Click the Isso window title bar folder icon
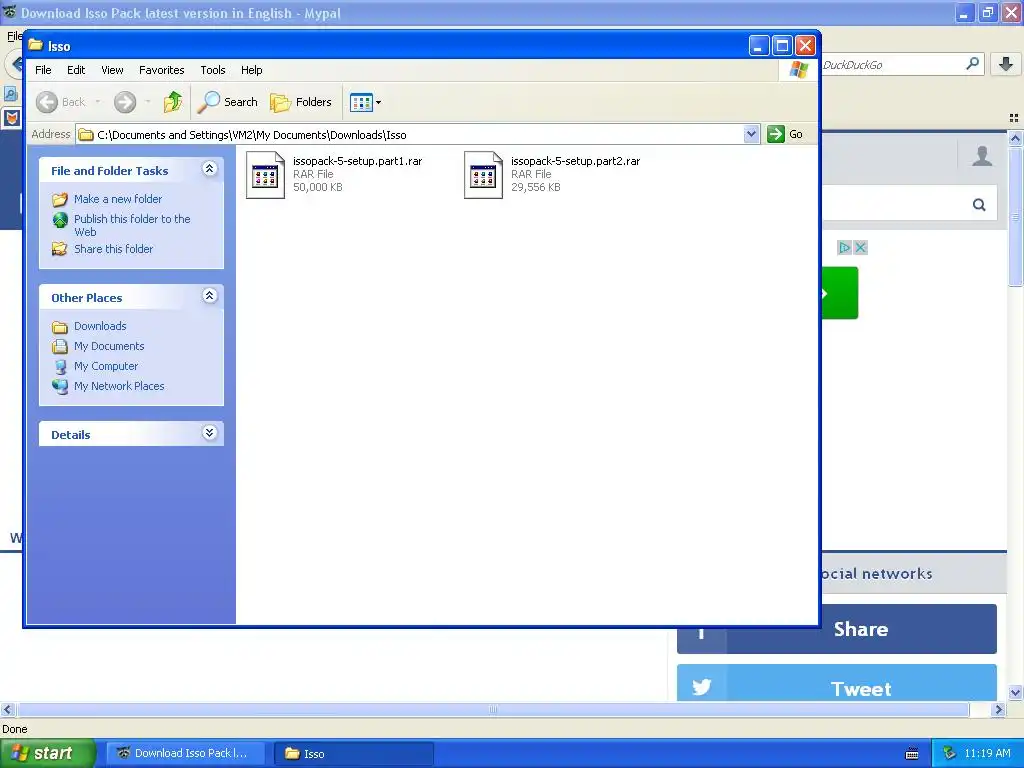1024x768 pixels. click(35, 46)
